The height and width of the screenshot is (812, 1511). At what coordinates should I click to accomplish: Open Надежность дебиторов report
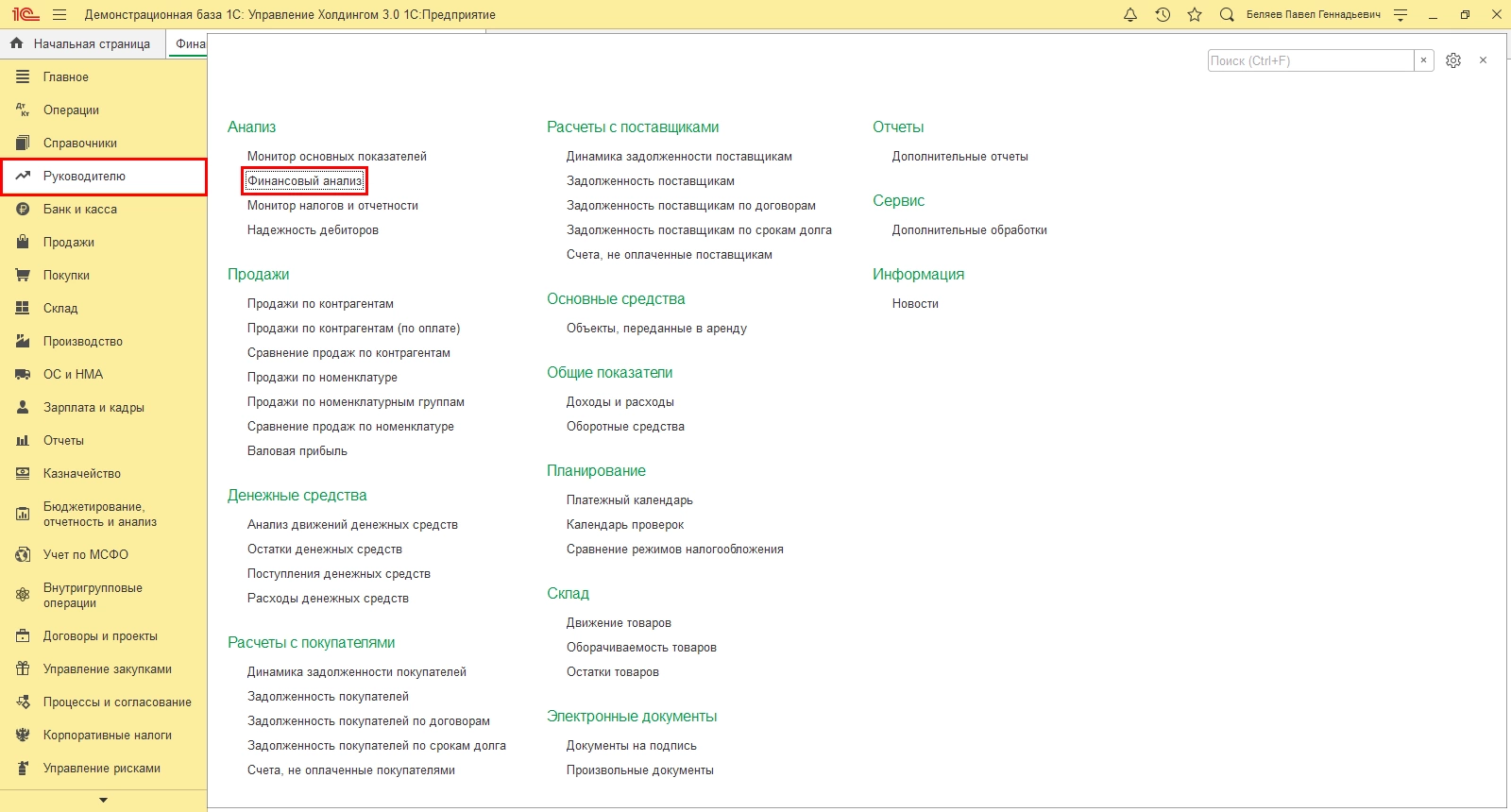click(x=313, y=229)
